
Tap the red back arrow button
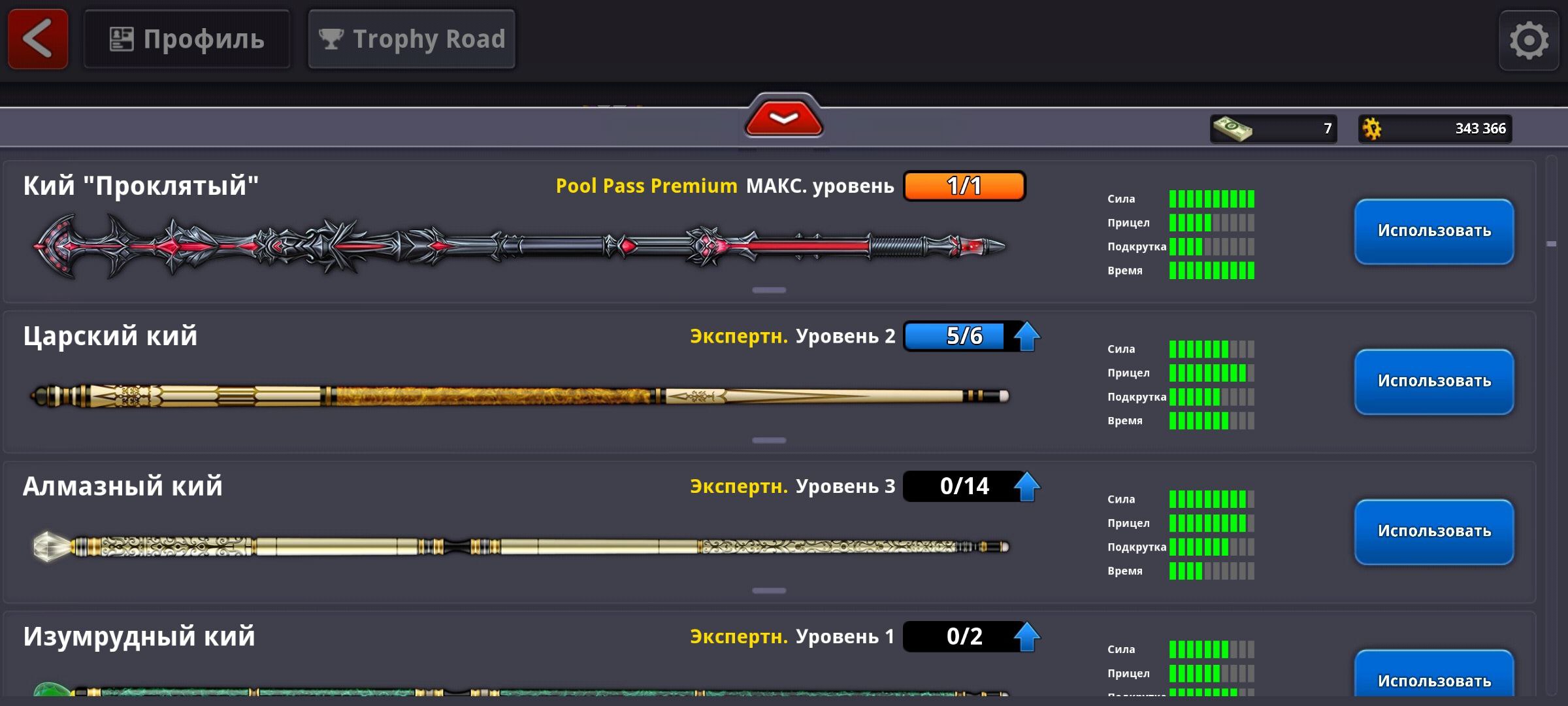point(38,39)
